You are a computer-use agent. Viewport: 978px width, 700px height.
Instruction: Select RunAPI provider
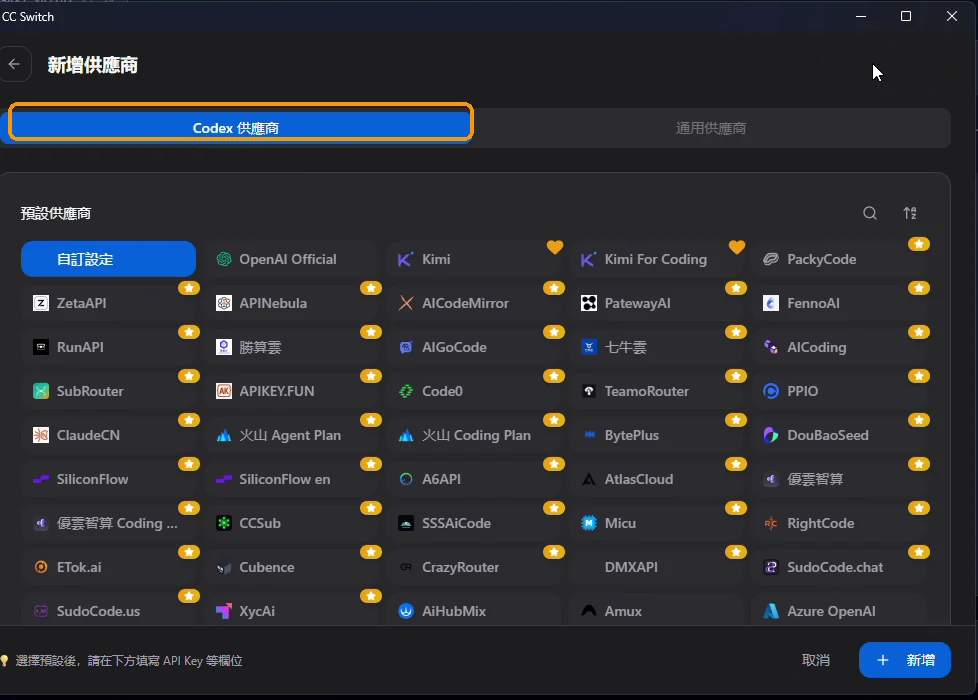109,347
